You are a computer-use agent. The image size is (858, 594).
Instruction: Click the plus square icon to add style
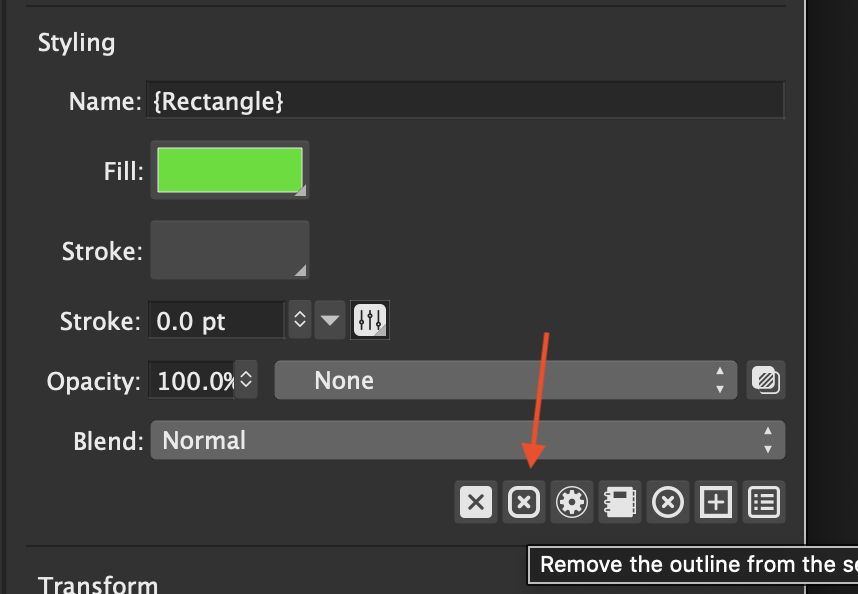[x=715, y=502]
